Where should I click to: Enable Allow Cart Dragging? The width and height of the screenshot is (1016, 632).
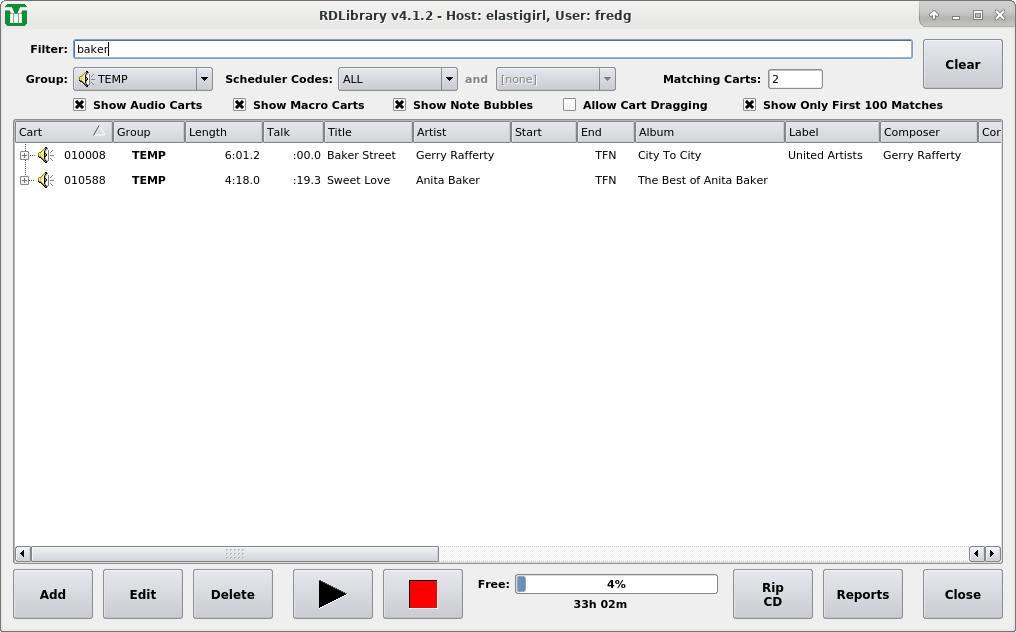pos(570,105)
